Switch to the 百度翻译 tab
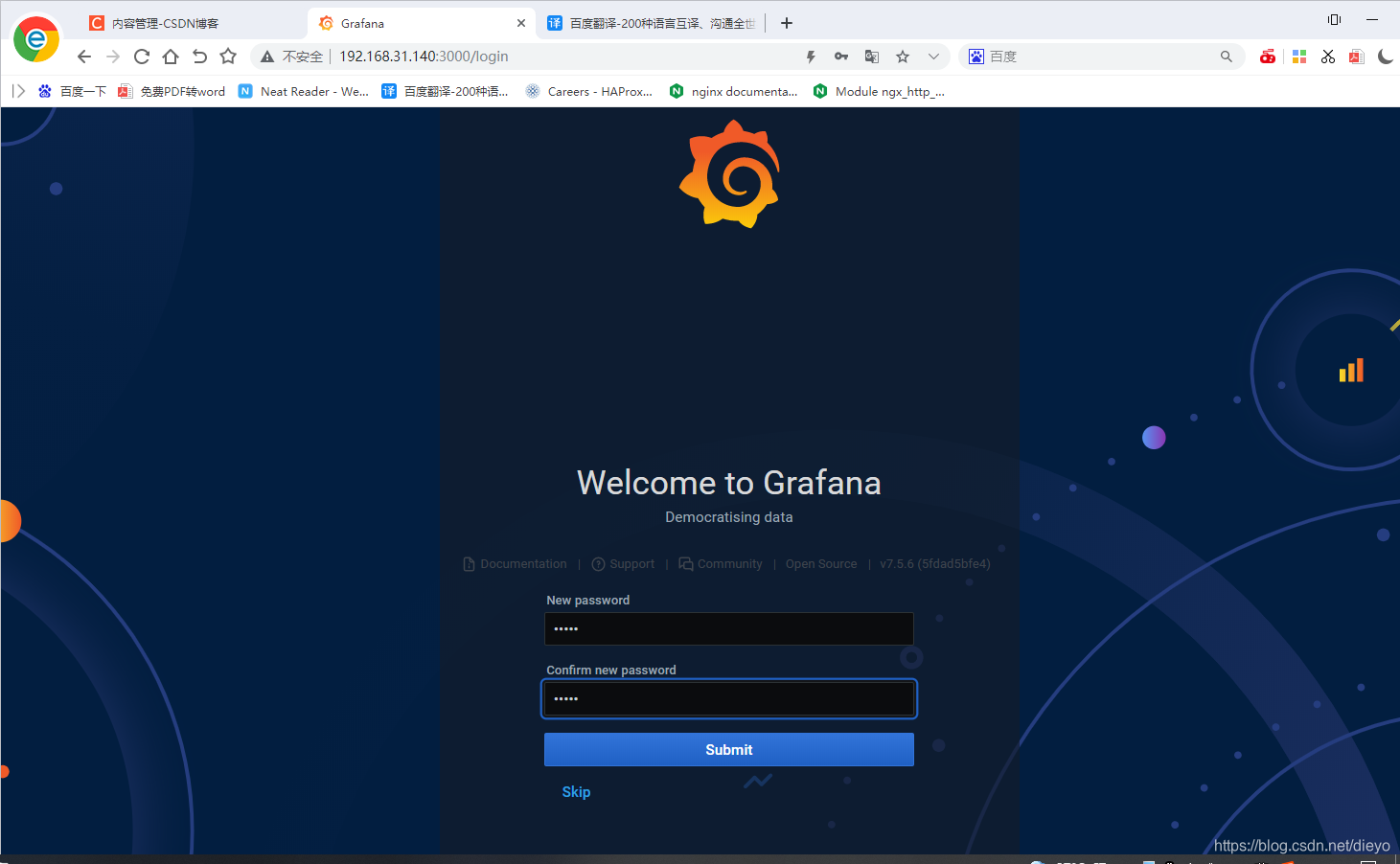Viewport: 1400px width, 864px height. [652, 23]
